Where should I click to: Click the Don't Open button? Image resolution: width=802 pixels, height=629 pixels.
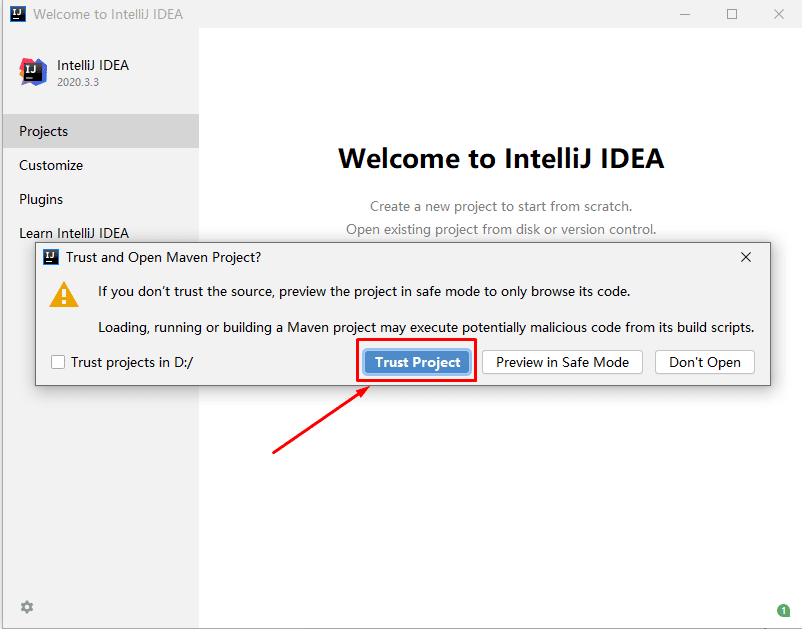pyautogui.click(x=704, y=362)
